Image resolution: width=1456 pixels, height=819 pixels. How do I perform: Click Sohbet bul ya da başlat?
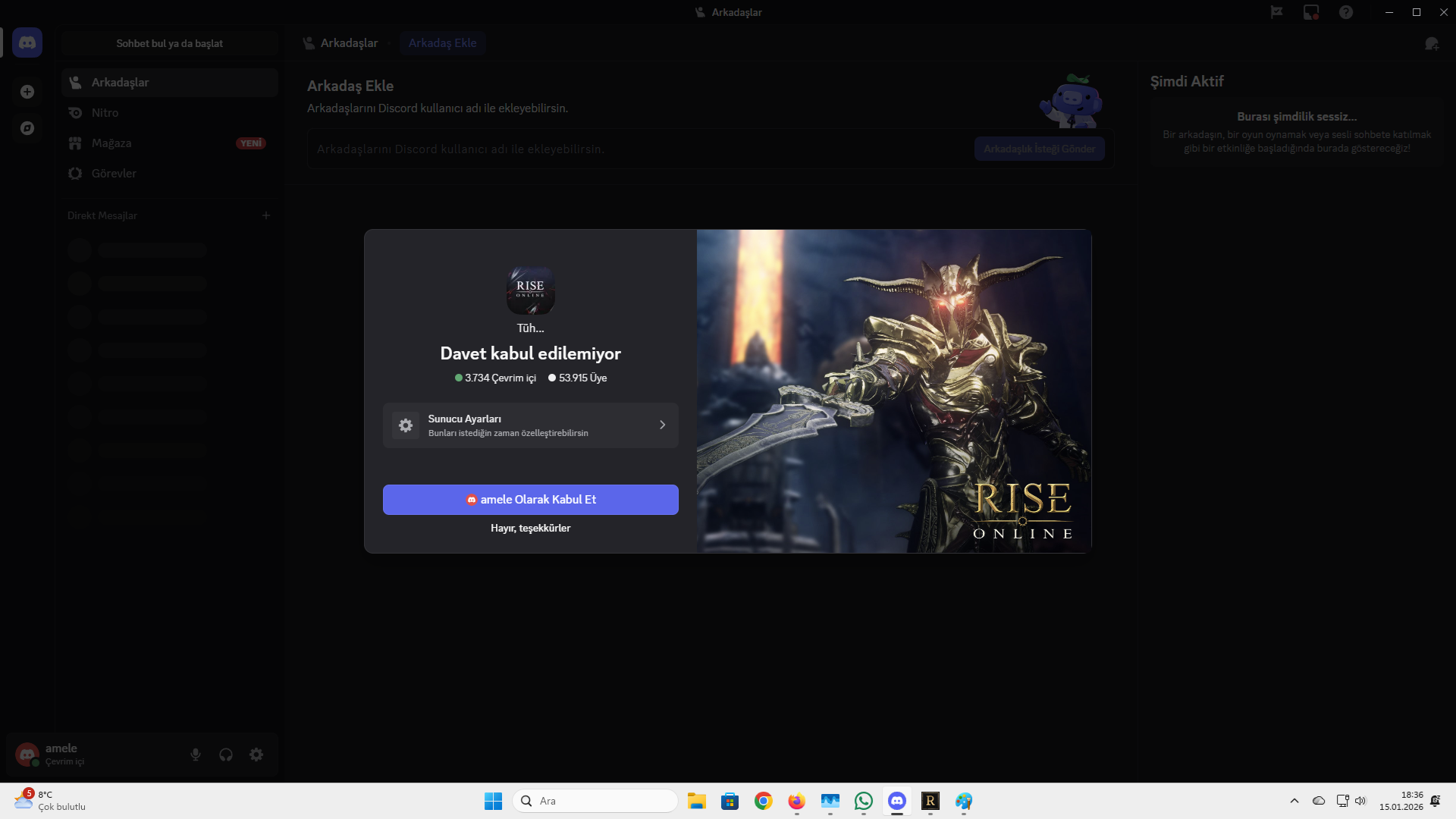click(x=170, y=43)
